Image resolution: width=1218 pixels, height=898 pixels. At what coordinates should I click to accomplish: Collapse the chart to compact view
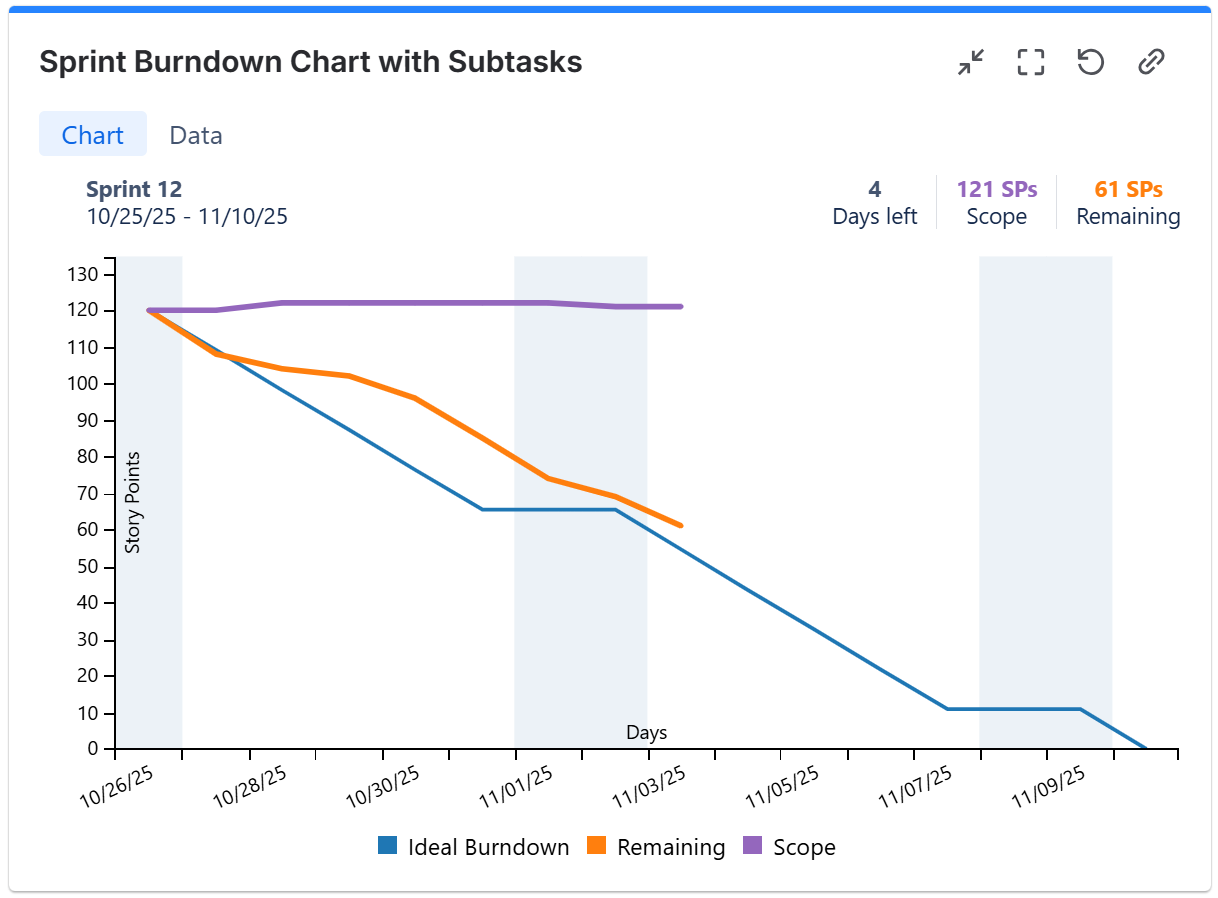coord(968,62)
